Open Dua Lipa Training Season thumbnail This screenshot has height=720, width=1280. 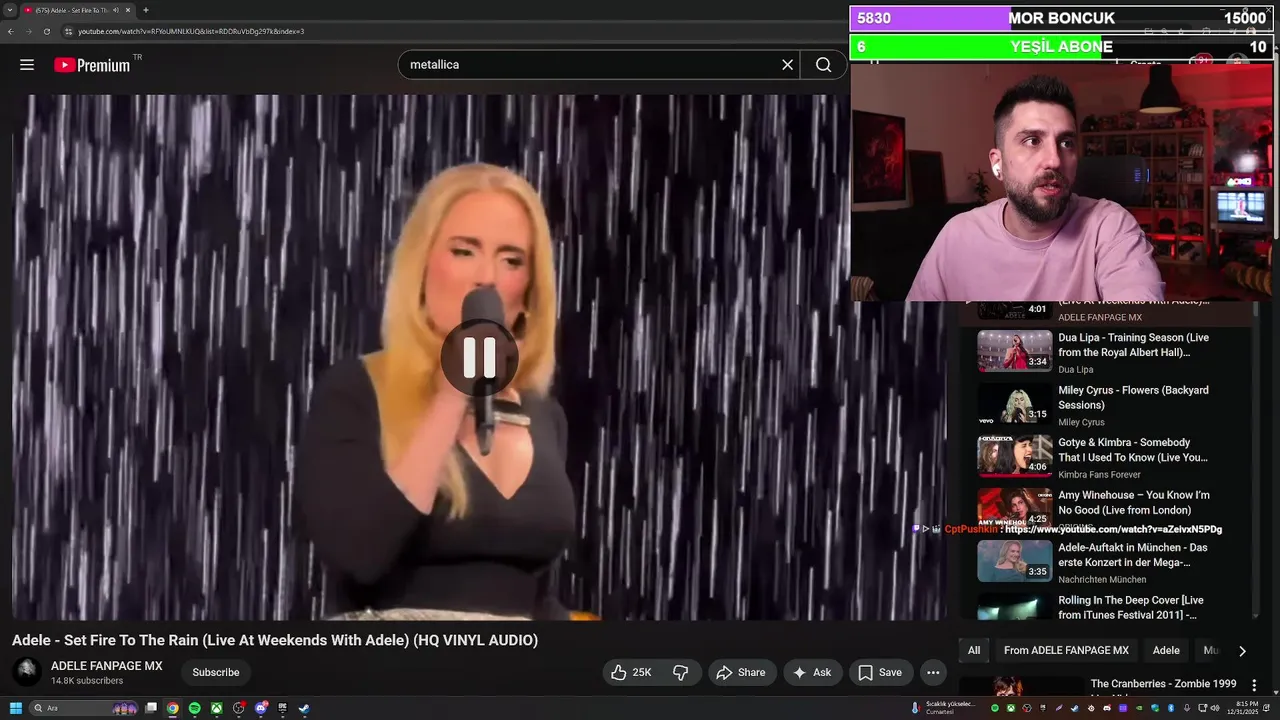[1014, 352]
